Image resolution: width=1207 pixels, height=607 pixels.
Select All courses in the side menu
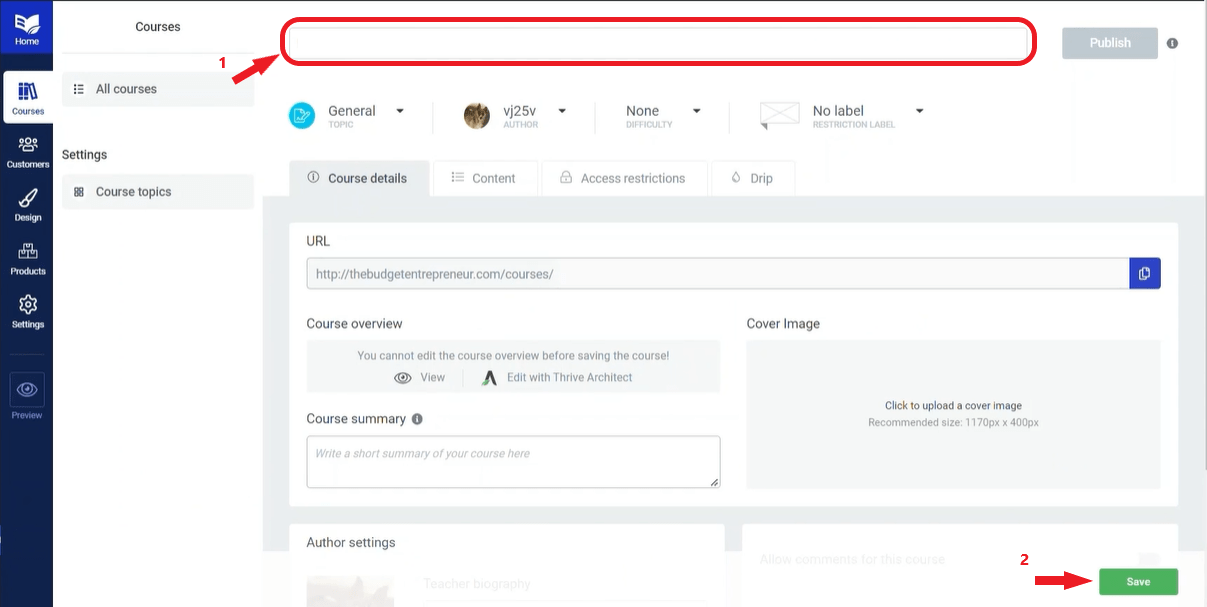click(x=158, y=89)
